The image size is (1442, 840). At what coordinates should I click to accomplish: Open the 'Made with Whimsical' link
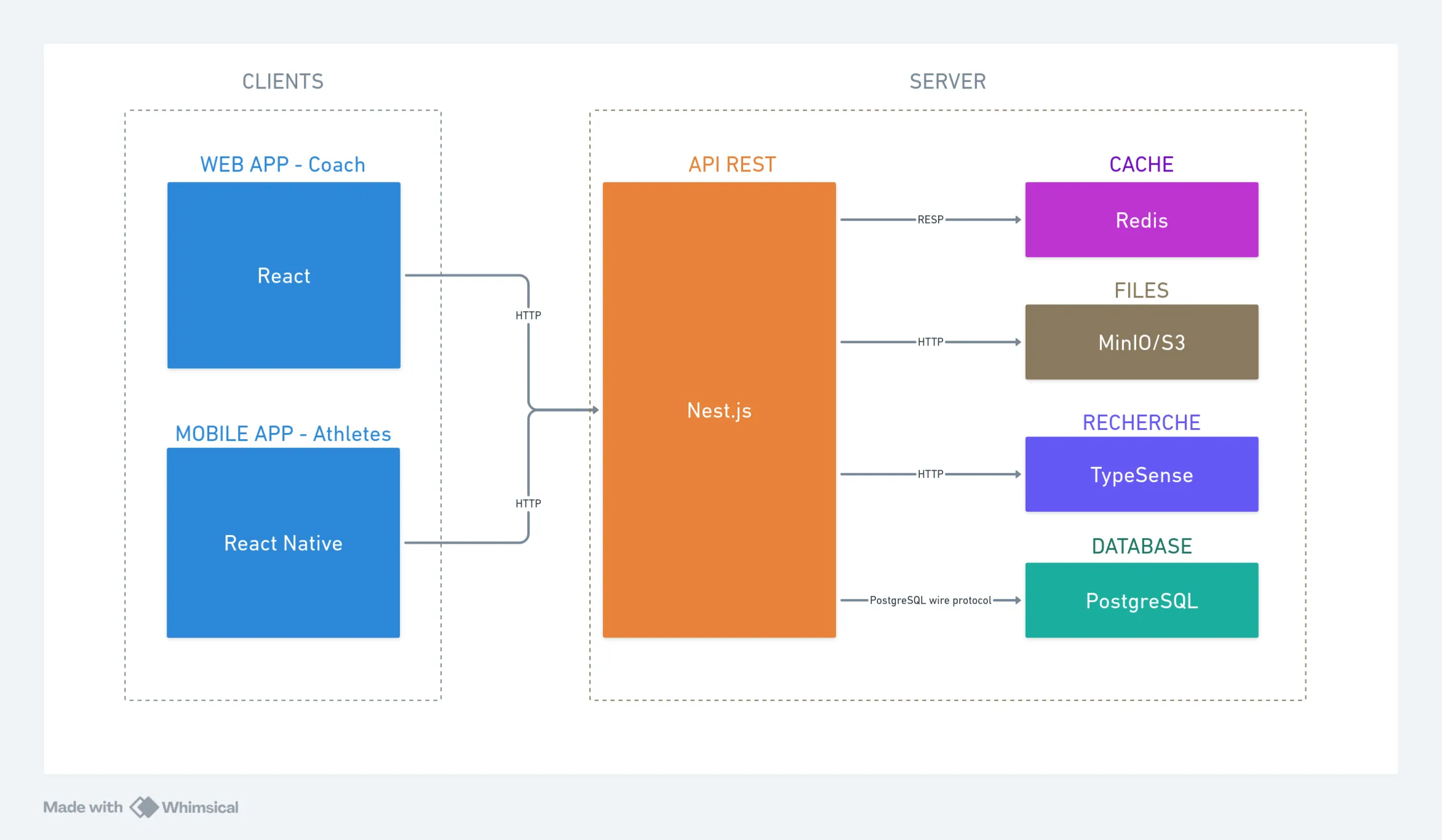[x=141, y=807]
